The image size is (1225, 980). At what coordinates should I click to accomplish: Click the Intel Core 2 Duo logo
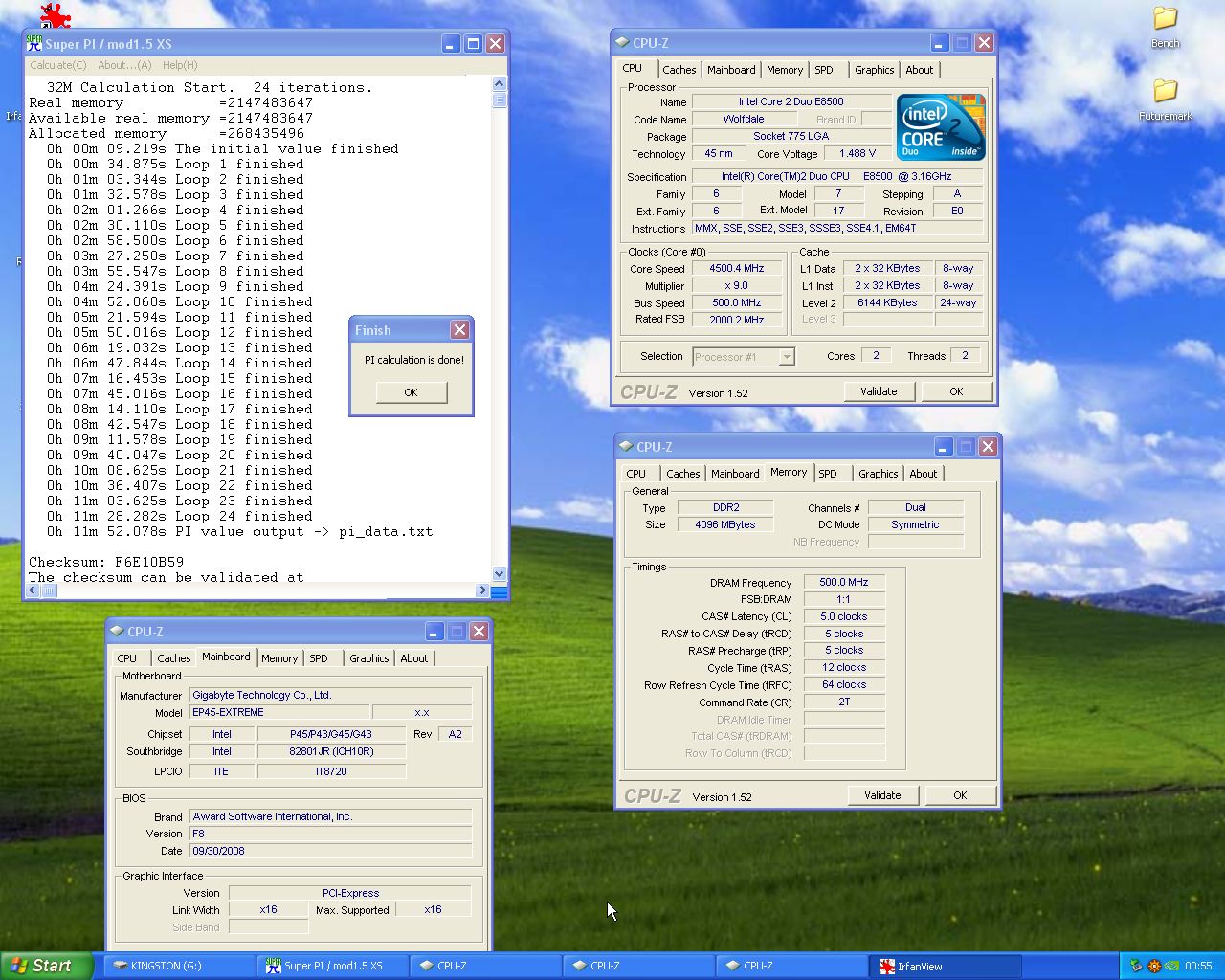click(x=940, y=127)
